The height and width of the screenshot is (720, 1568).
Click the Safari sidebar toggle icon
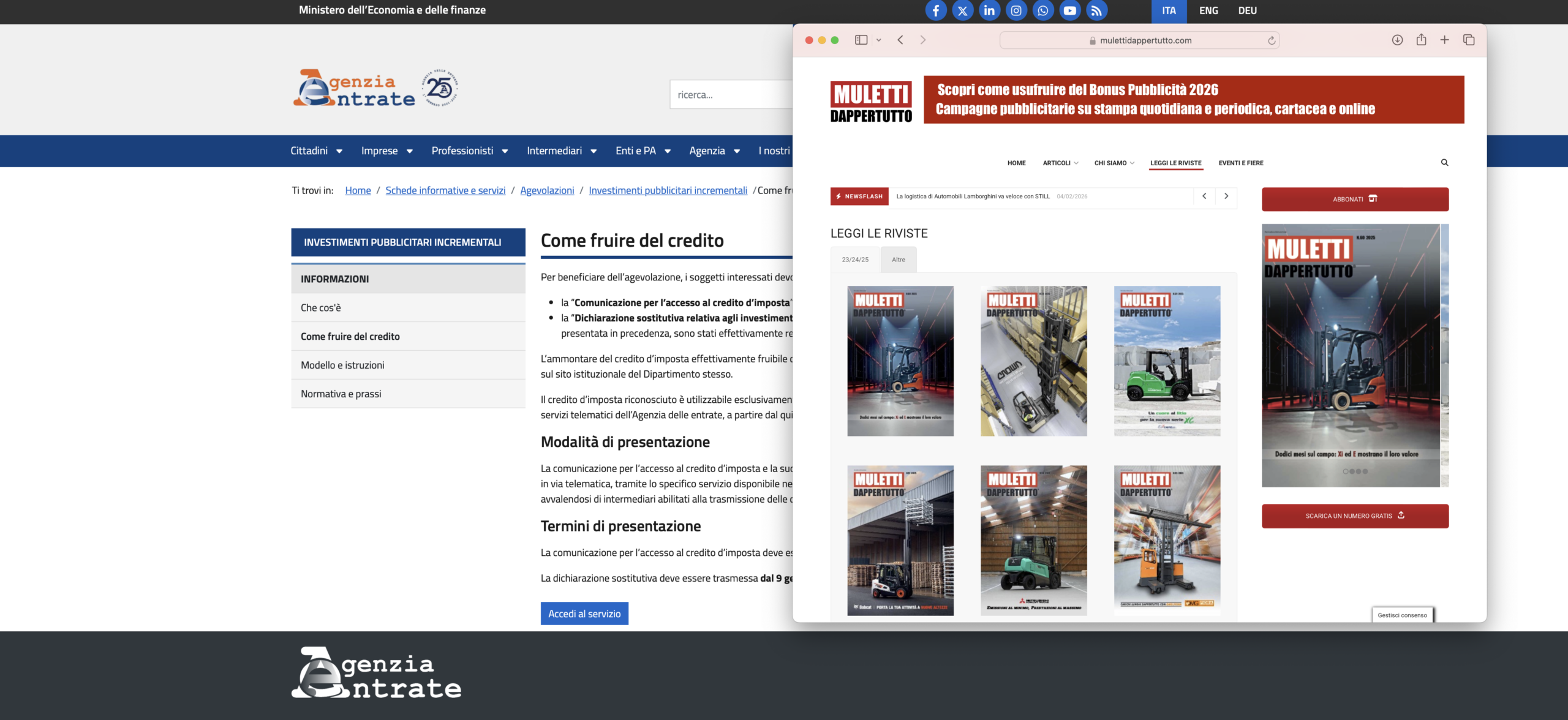(x=861, y=40)
